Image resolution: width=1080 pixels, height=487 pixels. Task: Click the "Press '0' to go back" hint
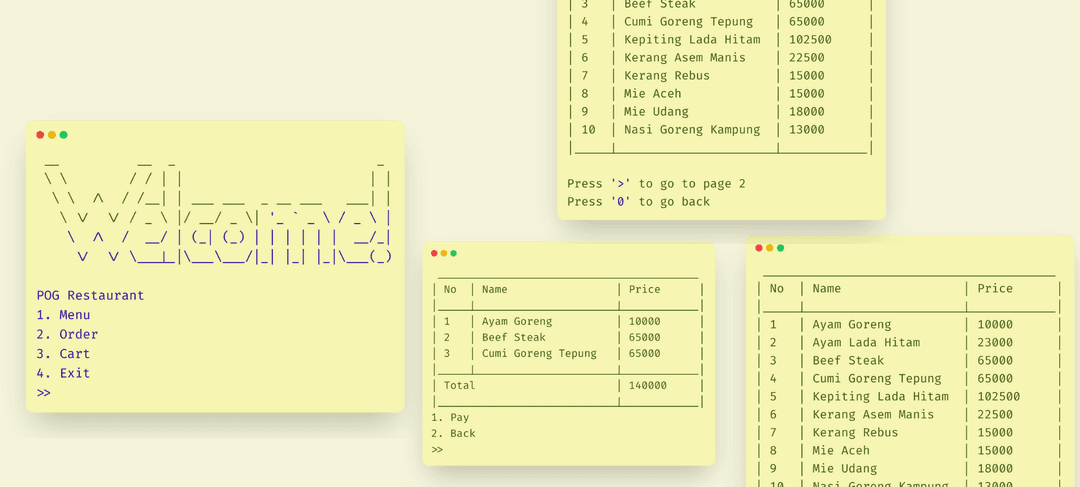[638, 202]
